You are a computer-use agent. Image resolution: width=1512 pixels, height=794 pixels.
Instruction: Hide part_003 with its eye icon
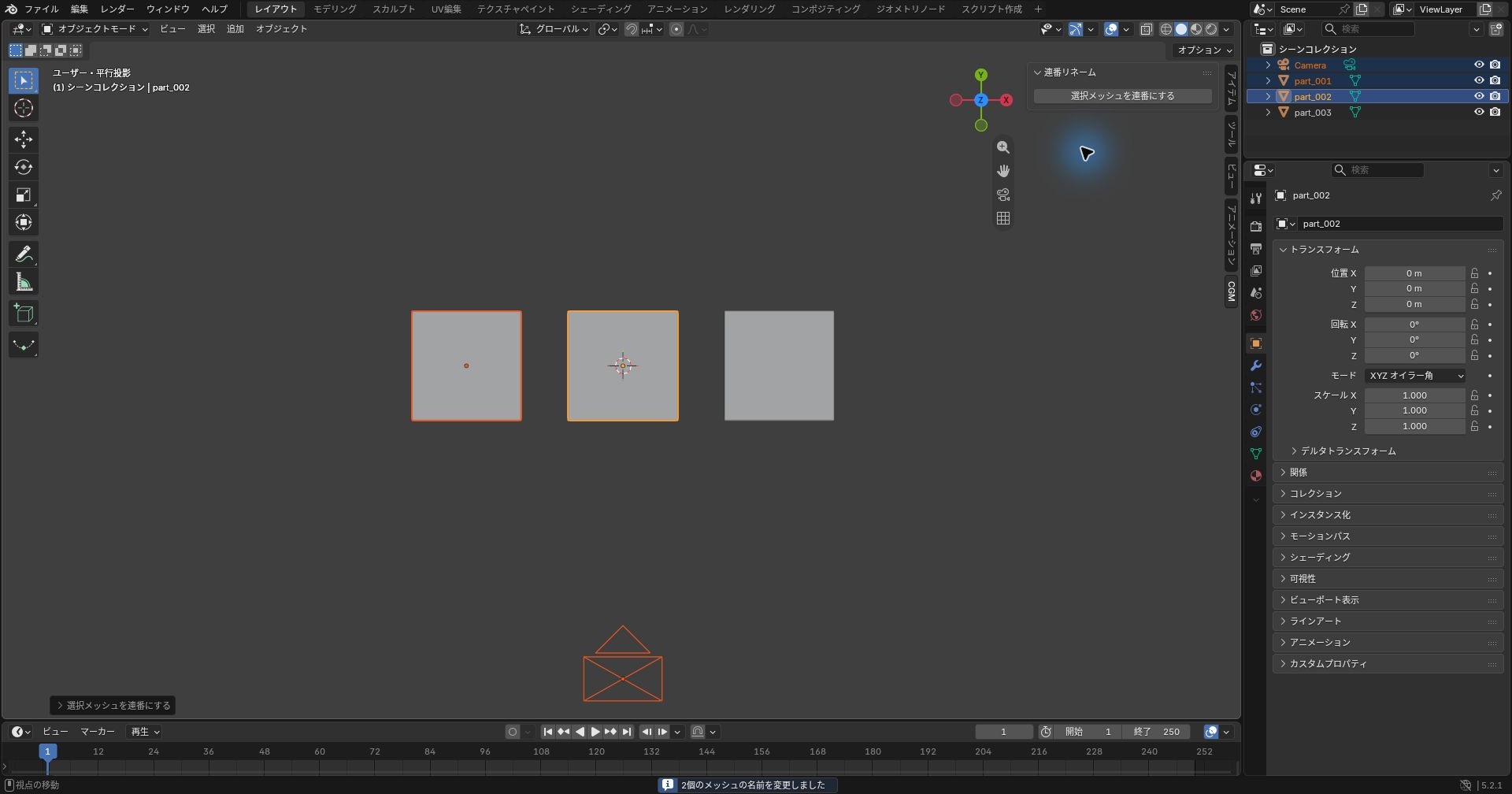coord(1479,112)
